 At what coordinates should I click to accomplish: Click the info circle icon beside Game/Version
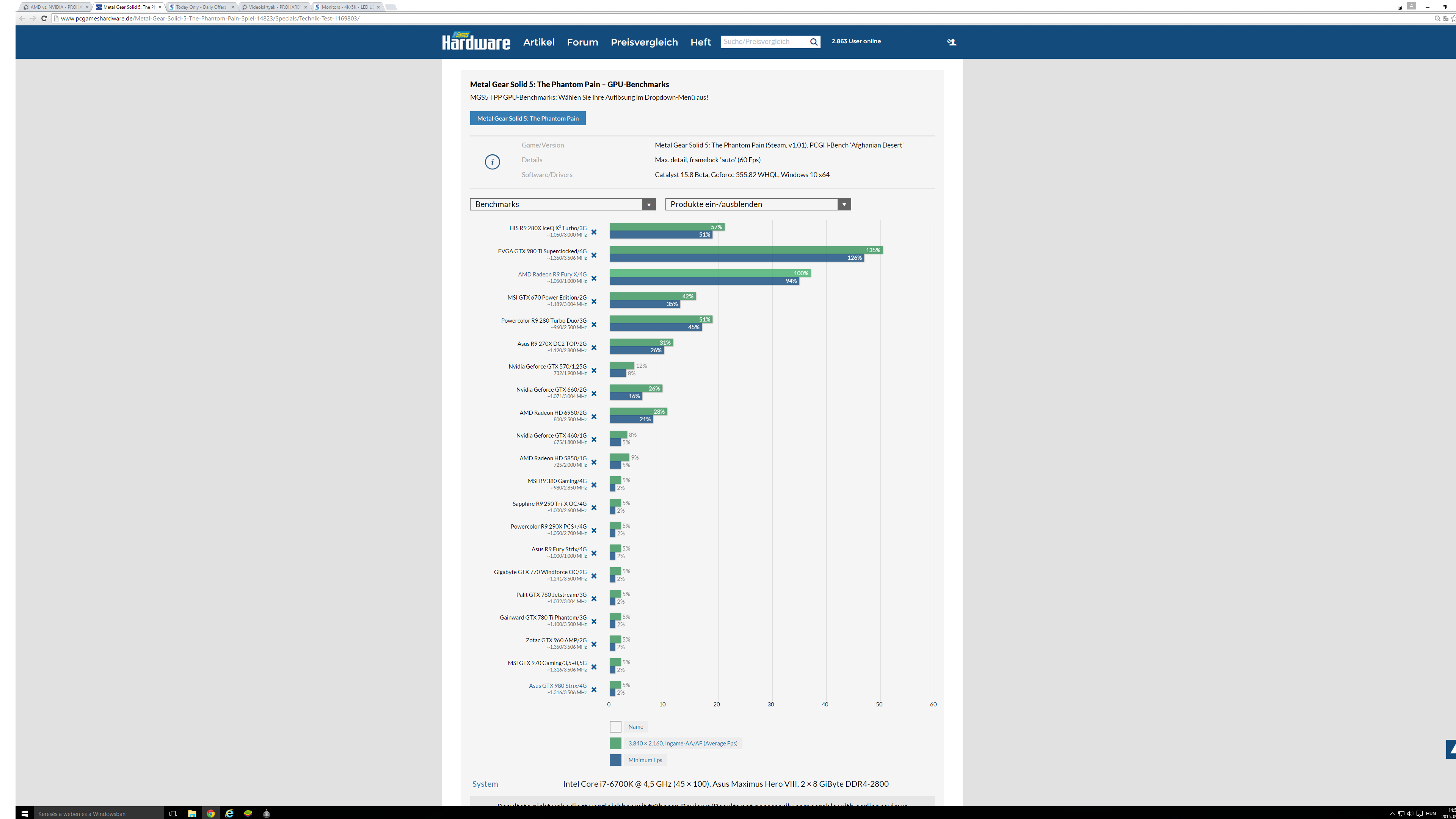[x=492, y=162]
